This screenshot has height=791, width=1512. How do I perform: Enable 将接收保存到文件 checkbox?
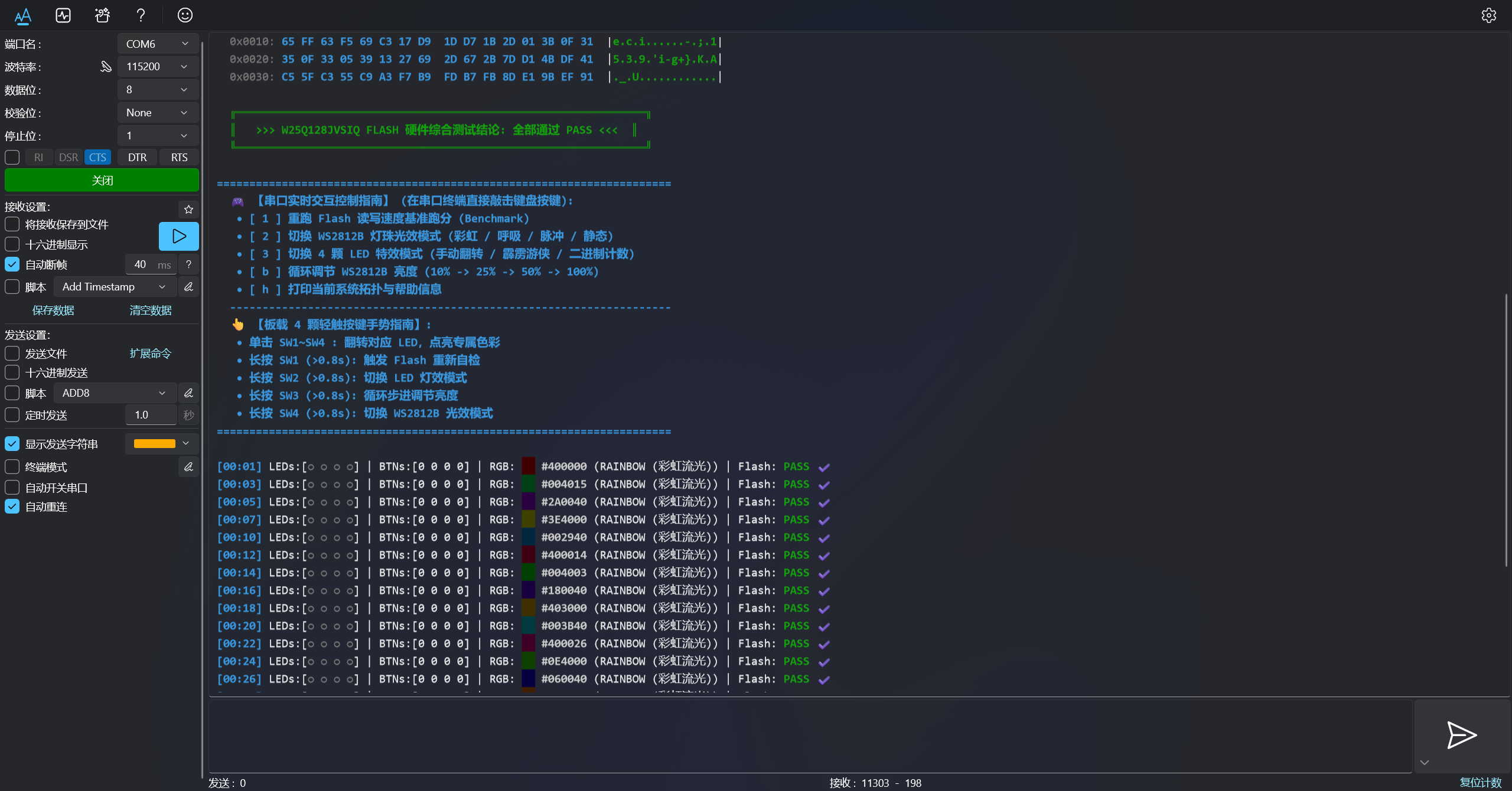12,224
